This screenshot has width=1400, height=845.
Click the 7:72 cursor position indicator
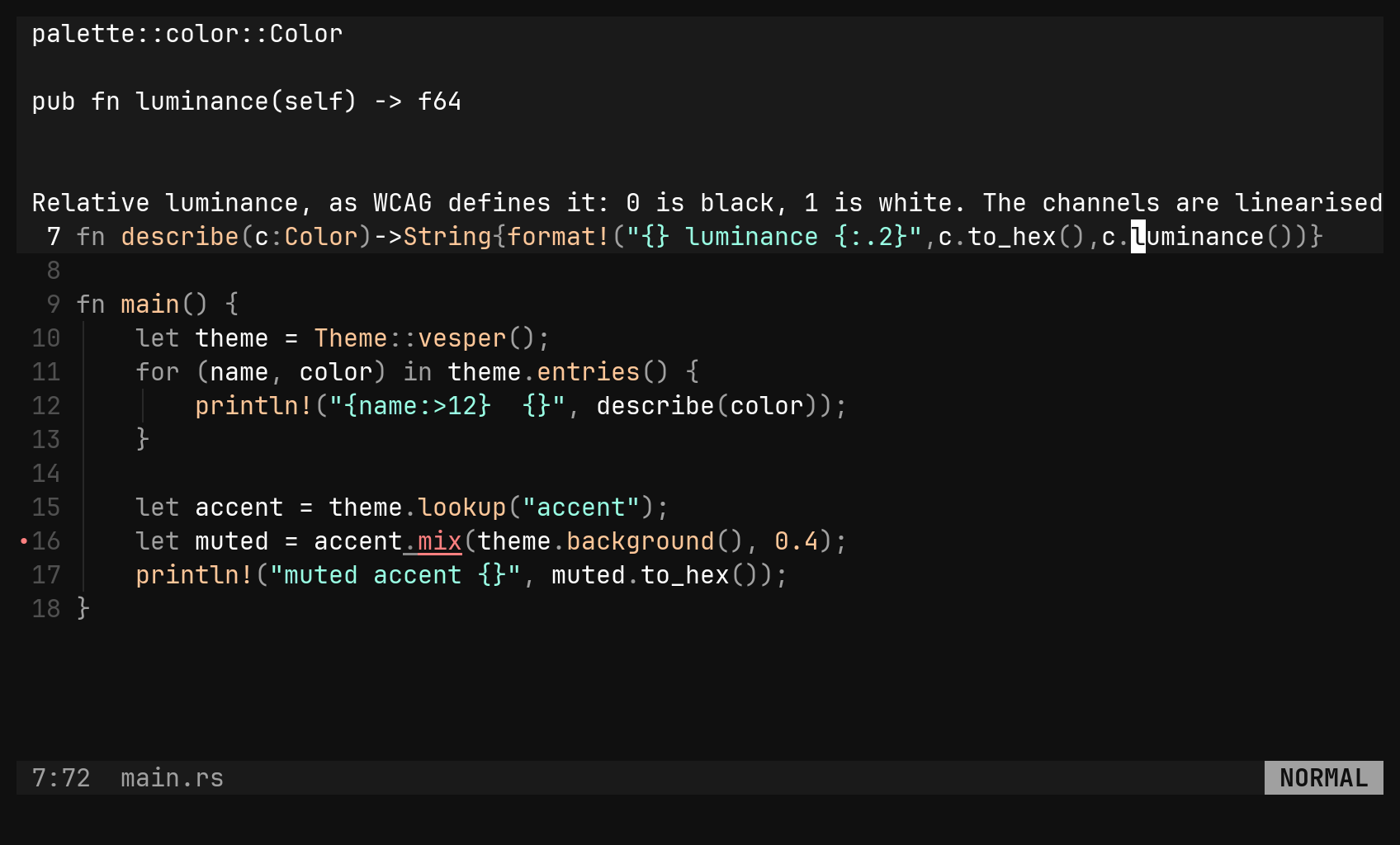pyautogui.click(x=61, y=778)
